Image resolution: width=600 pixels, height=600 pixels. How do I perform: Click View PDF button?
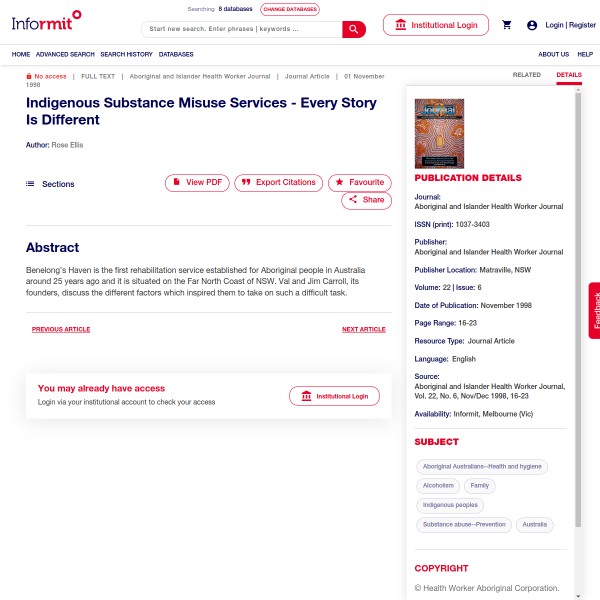click(197, 183)
